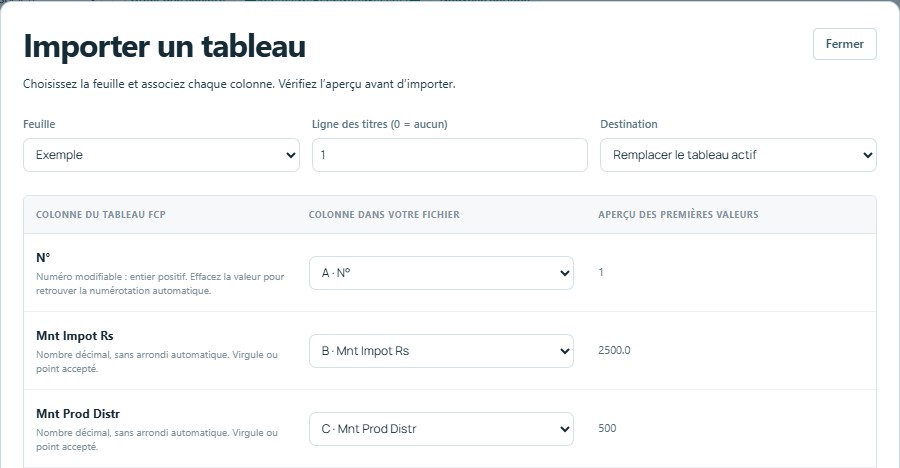Click the Feuille field label

pyautogui.click(x=39, y=124)
